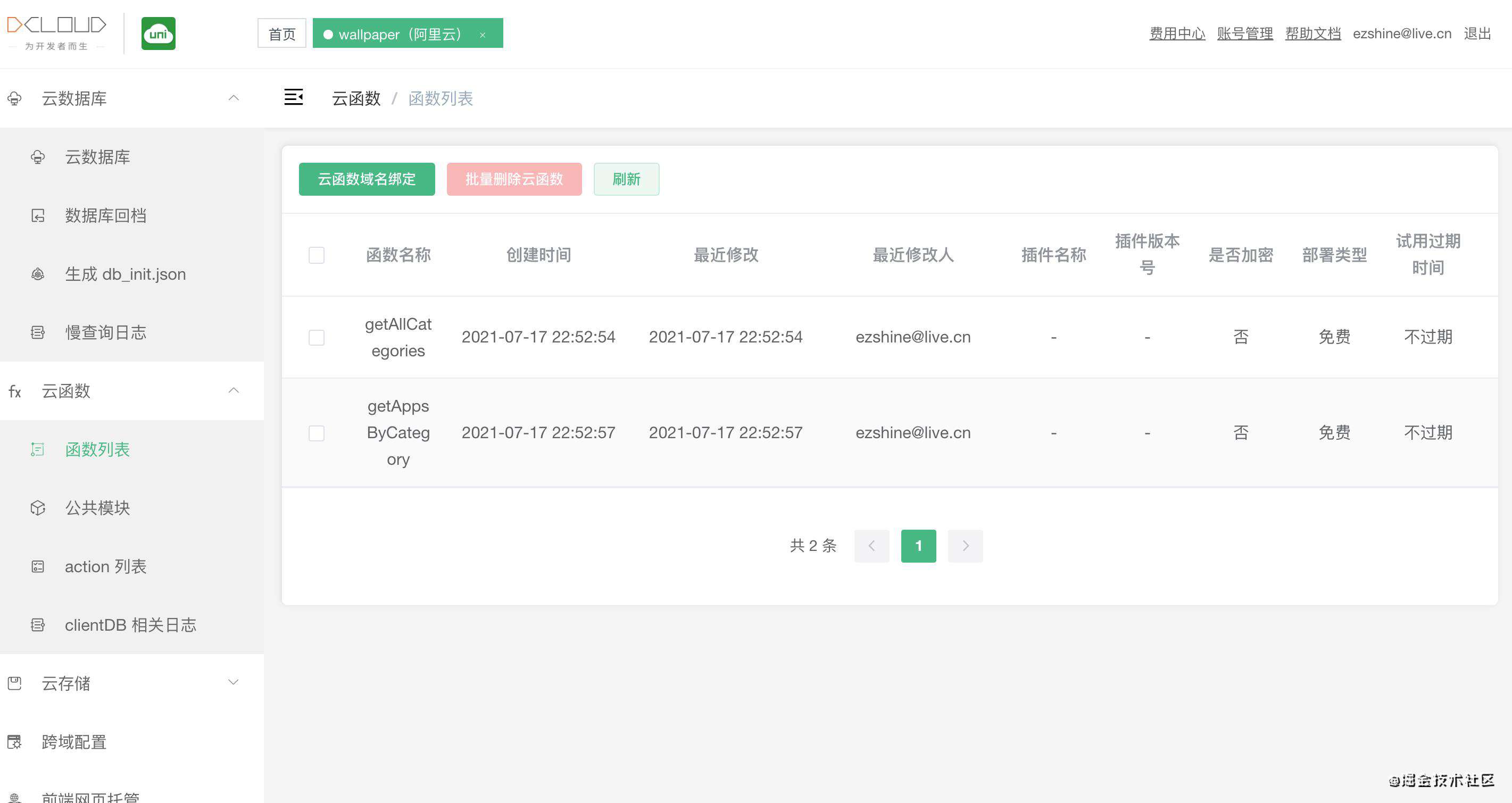
Task: Click the 跨域配置 settings icon
Action: [x=15, y=742]
